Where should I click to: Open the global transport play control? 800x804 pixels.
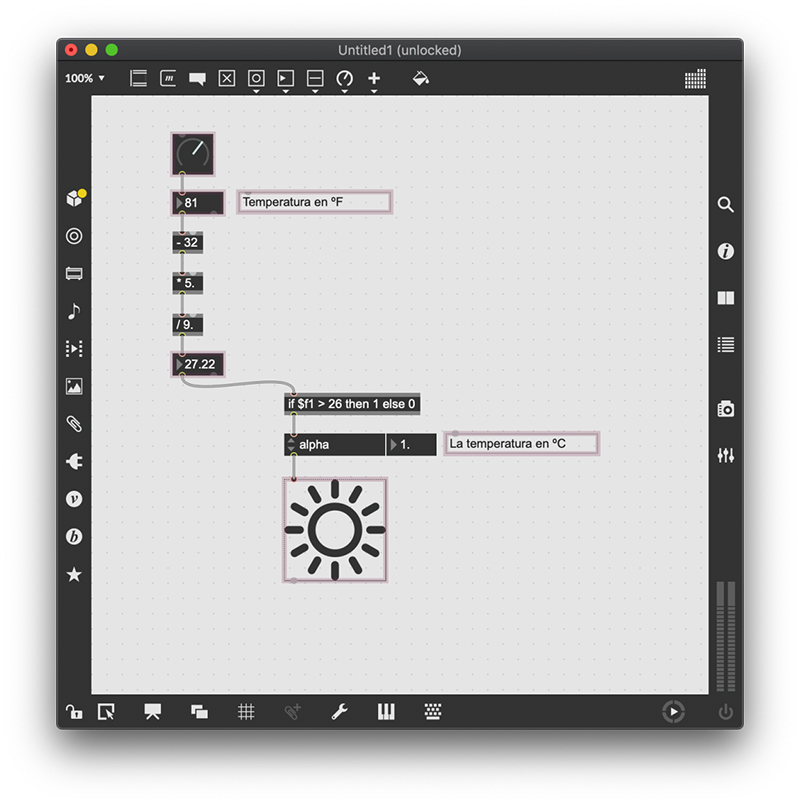click(x=673, y=712)
